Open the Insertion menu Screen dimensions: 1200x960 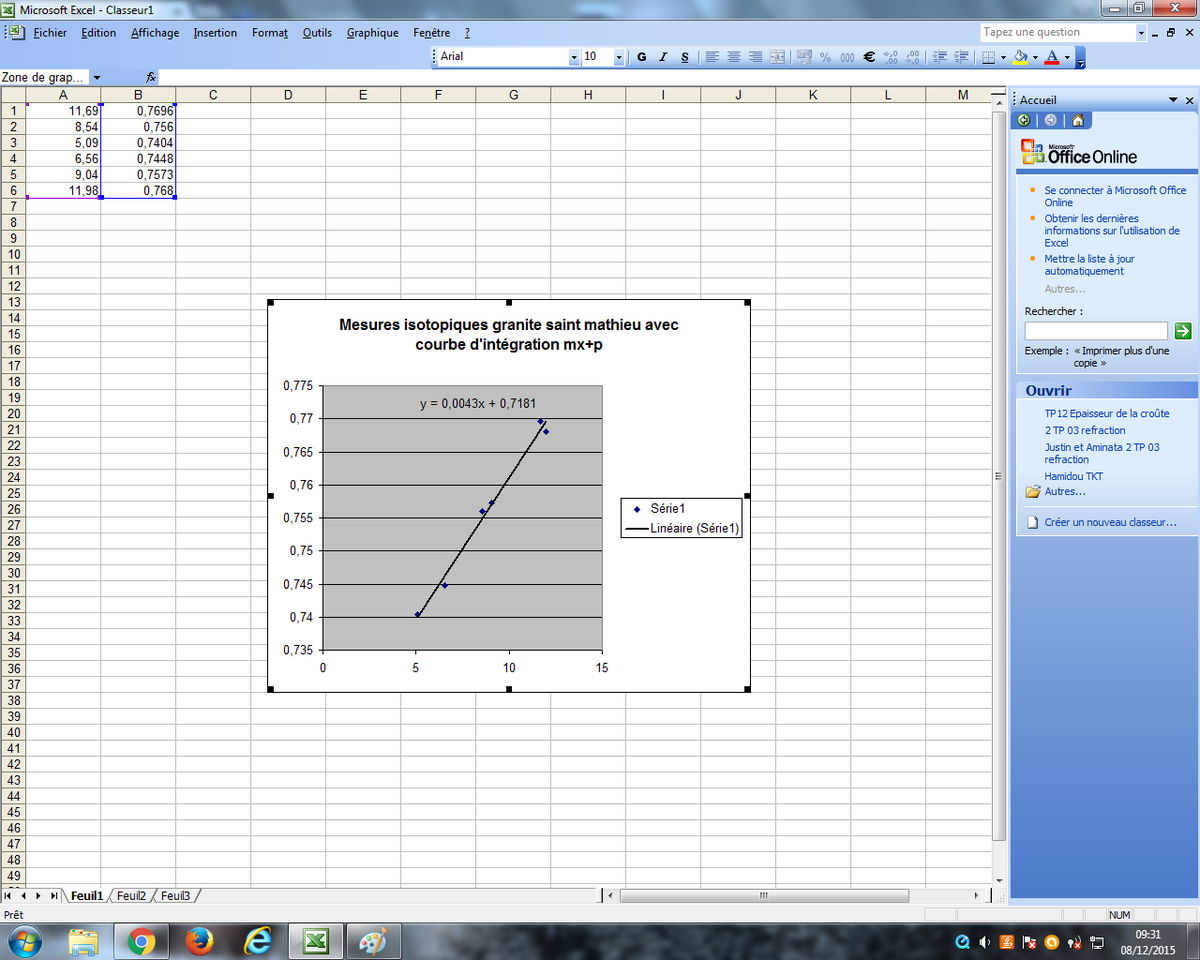pyautogui.click(x=215, y=33)
